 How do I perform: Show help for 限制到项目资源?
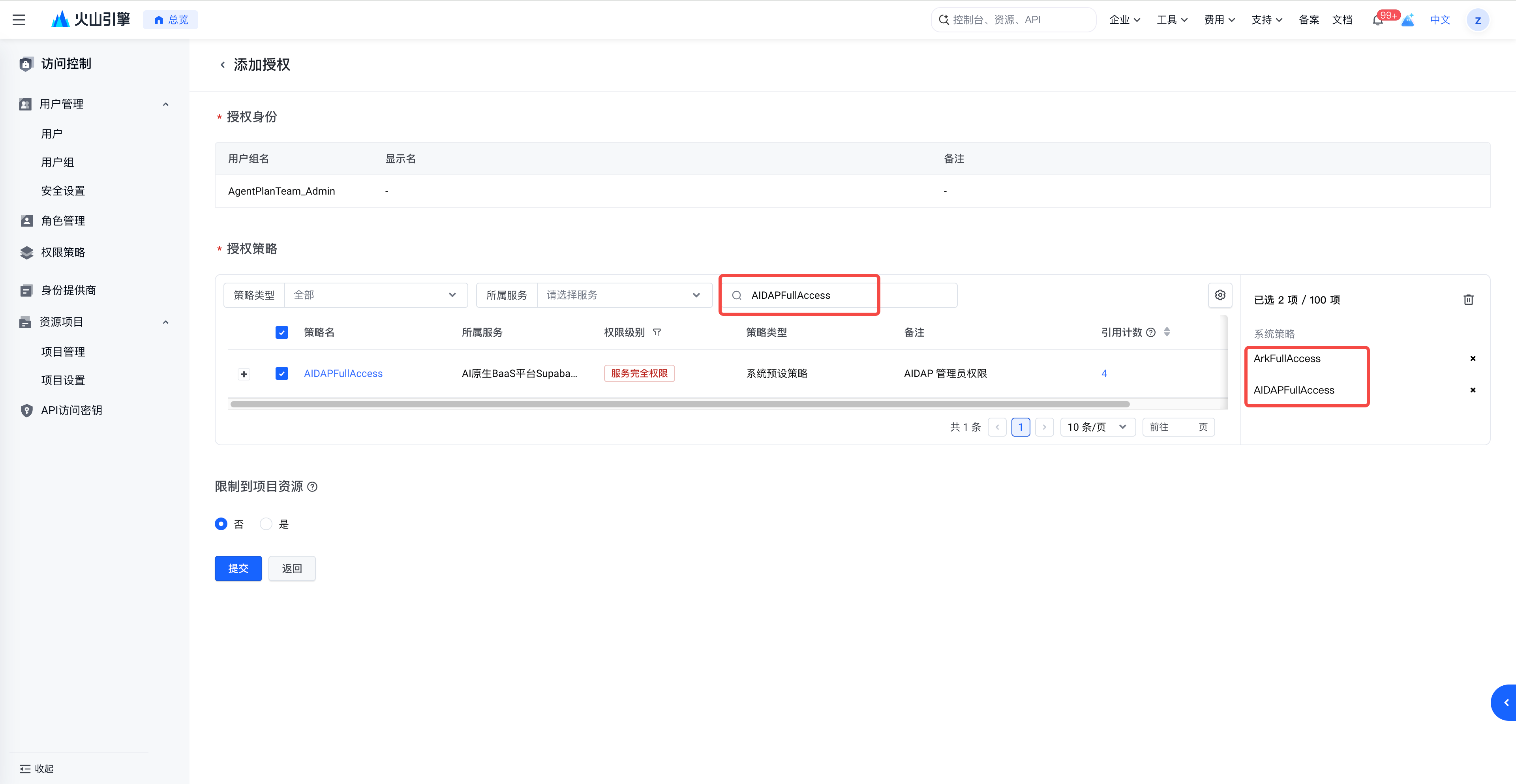pyautogui.click(x=313, y=487)
